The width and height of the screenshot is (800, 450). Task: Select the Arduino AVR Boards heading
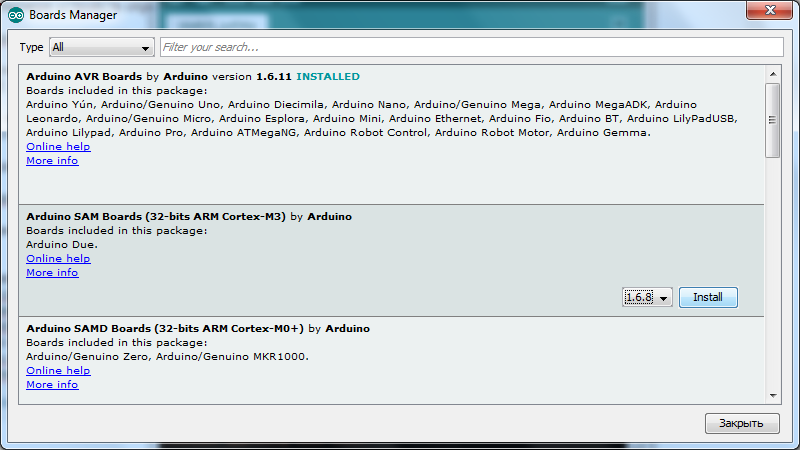coord(84,77)
